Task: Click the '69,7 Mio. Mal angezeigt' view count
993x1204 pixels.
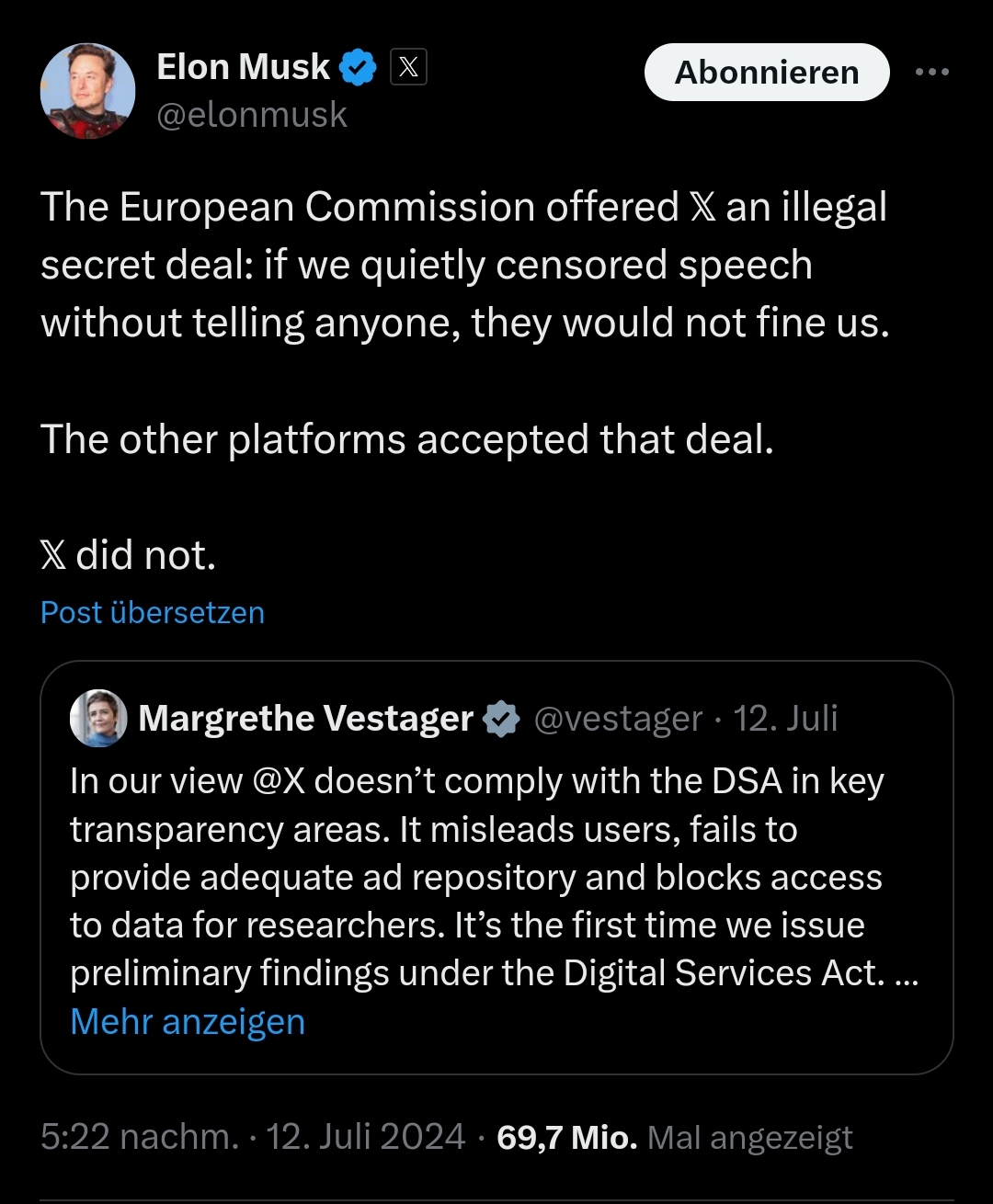Action: tap(674, 1138)
